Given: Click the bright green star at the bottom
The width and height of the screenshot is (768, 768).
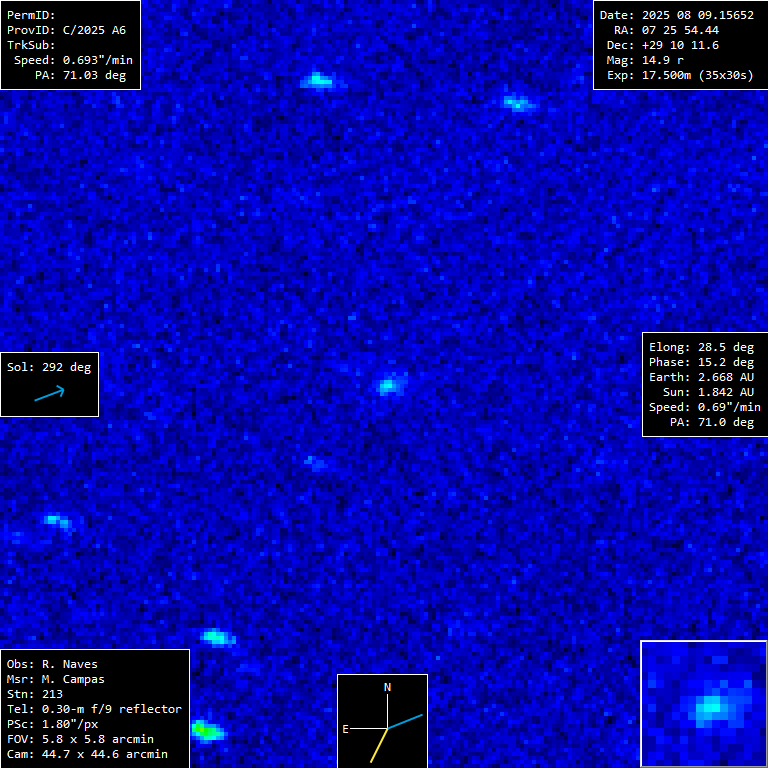Looking at the screenshot, I should (206, 731).
